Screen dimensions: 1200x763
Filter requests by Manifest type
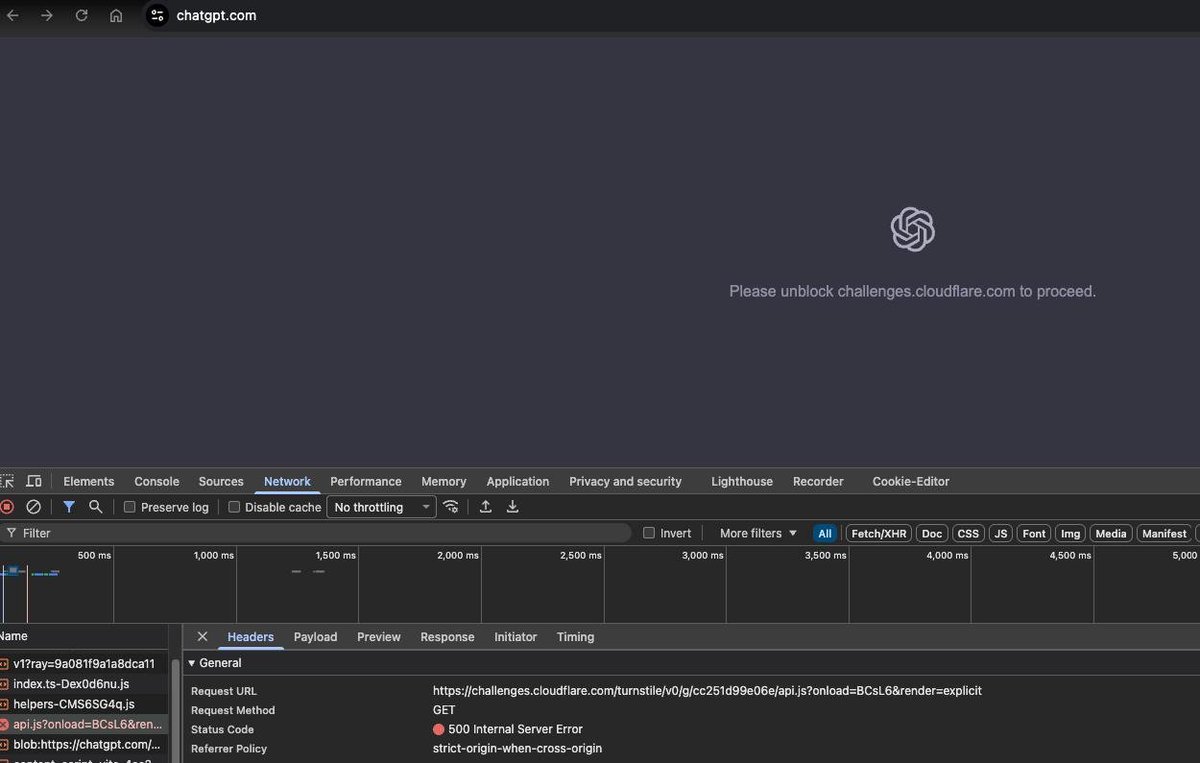click(x=1164, y=533)
